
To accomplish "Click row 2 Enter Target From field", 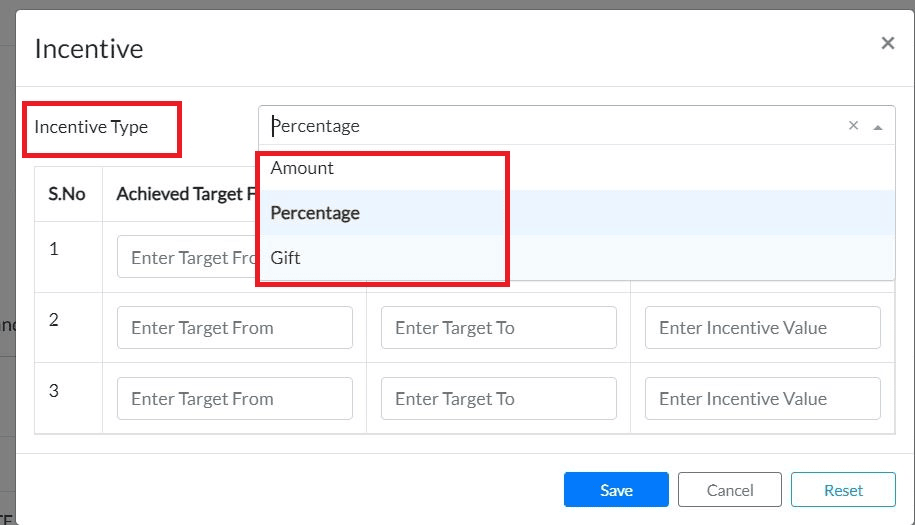I will (234, 328).
